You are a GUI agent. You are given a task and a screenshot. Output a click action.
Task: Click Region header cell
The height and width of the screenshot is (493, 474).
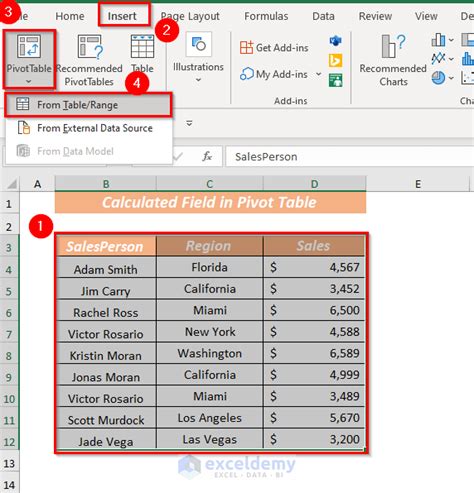point(209,246)
